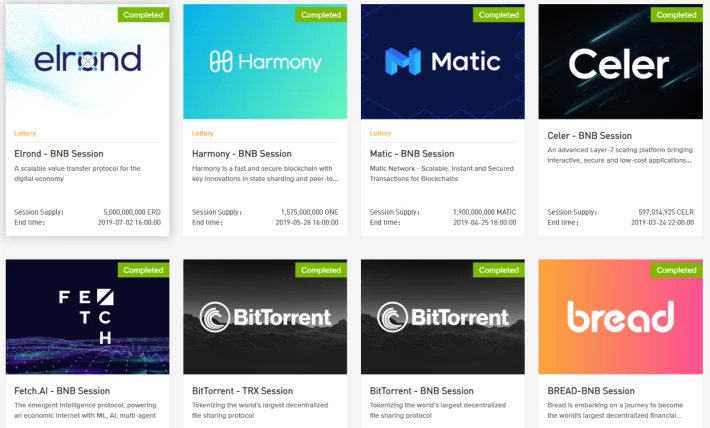This screenshot has width=710, height=428.
Task: Click Lottery label on Elrond card
Action: click(x=25, y=133)
